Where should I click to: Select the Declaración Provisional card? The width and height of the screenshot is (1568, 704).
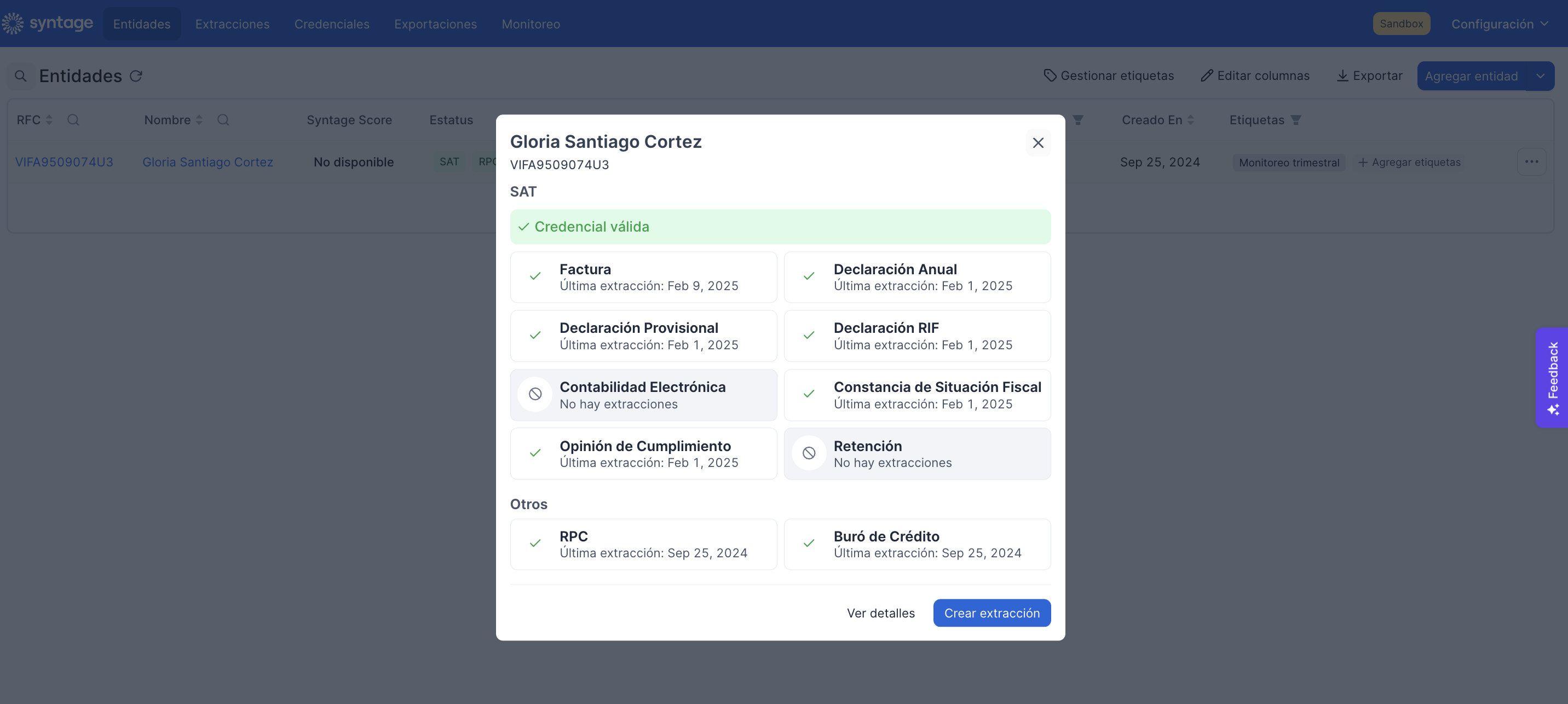[643, 336]
